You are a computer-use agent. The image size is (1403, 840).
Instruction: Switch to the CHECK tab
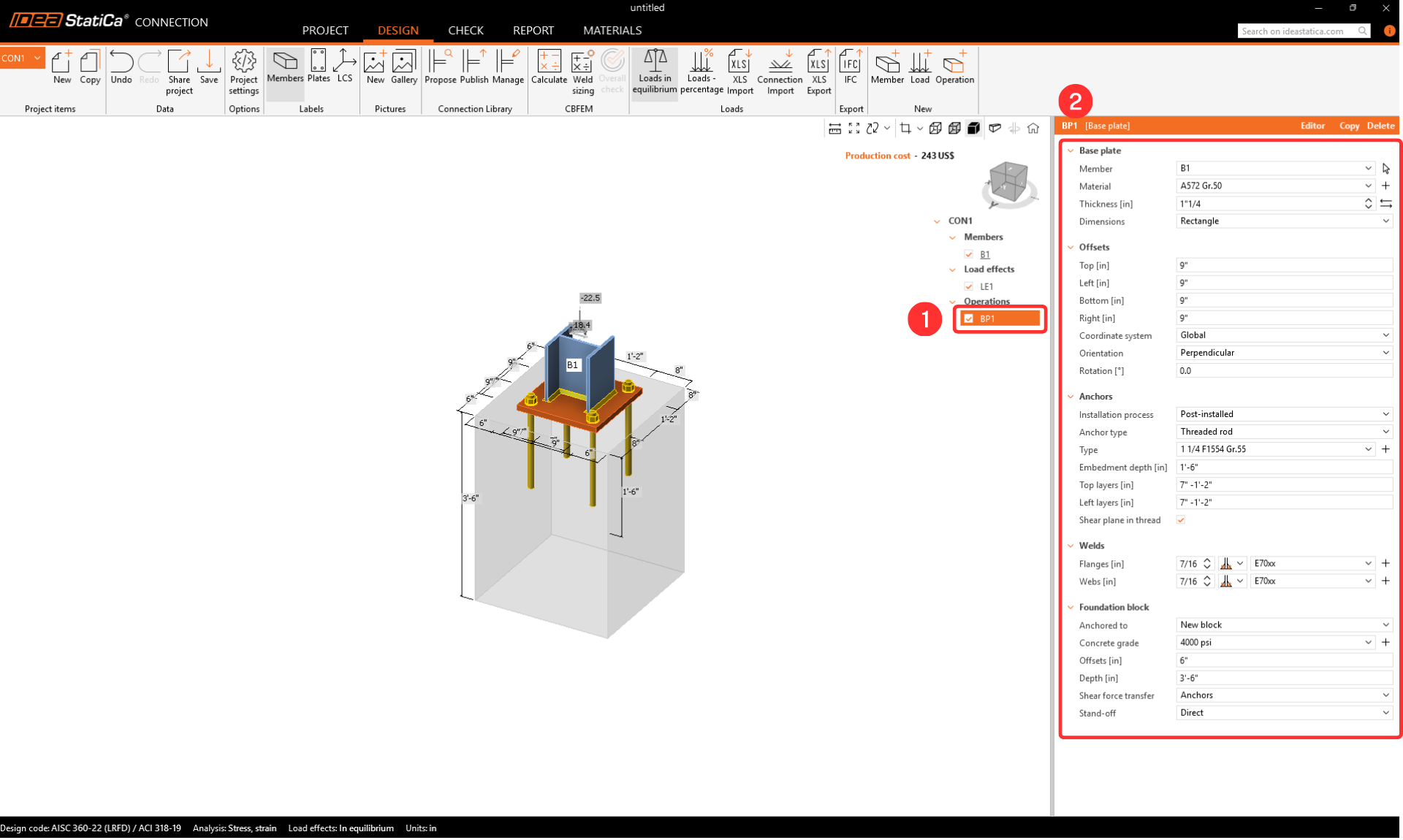[465, 30]
